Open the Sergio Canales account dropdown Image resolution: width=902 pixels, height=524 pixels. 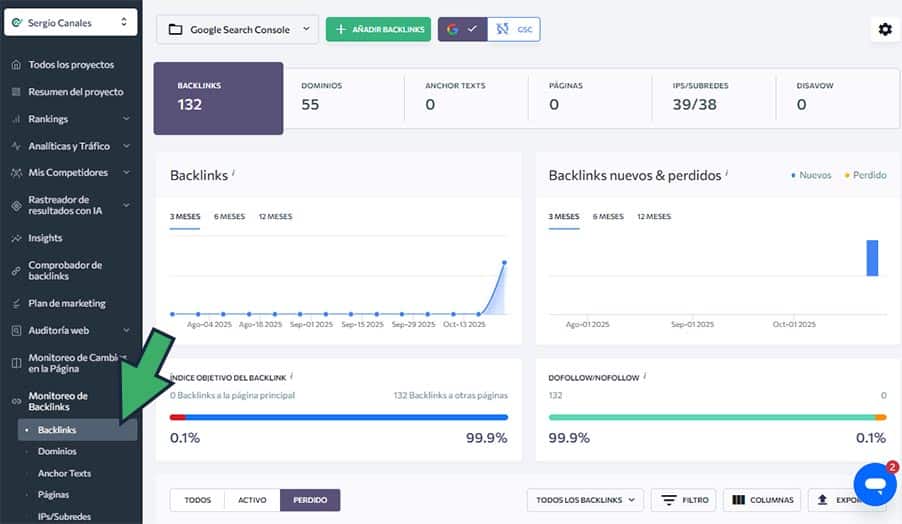(70, 21)
